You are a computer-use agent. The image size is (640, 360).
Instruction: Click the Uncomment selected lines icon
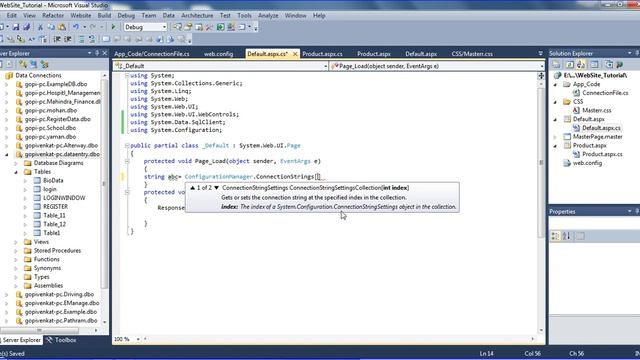pyautogui.click(x=92, y=39)
